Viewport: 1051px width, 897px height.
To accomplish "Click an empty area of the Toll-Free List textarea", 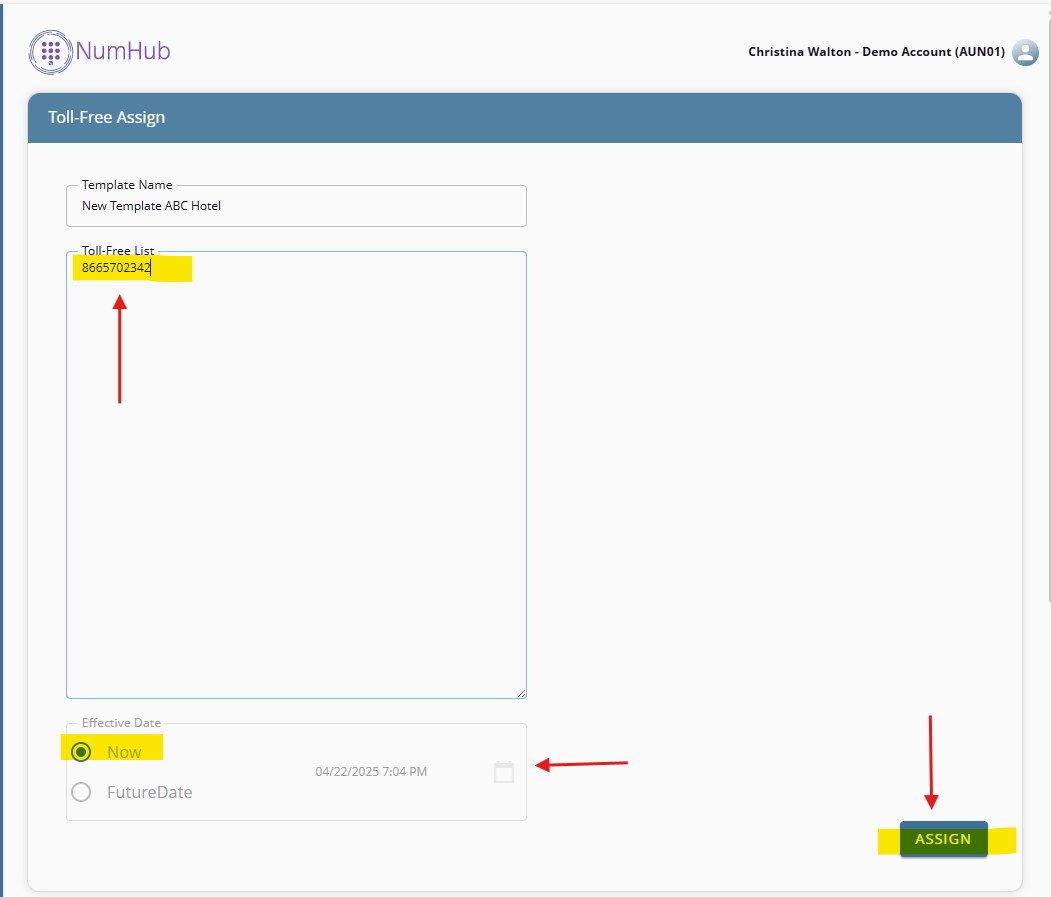I will pos(296,480).
